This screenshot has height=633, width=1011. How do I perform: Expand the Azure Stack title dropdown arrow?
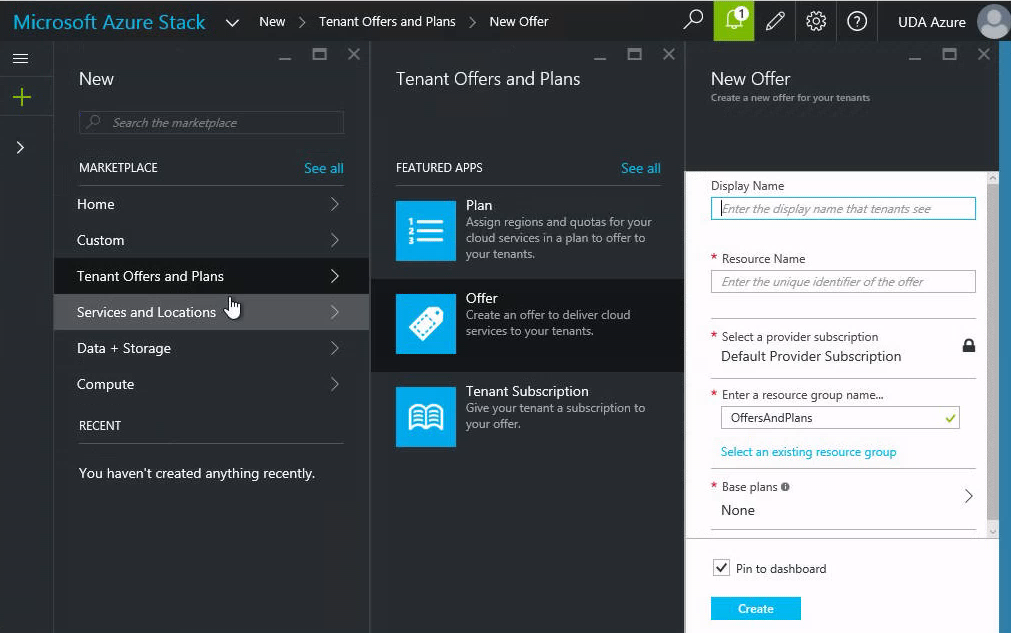[232, 22]
